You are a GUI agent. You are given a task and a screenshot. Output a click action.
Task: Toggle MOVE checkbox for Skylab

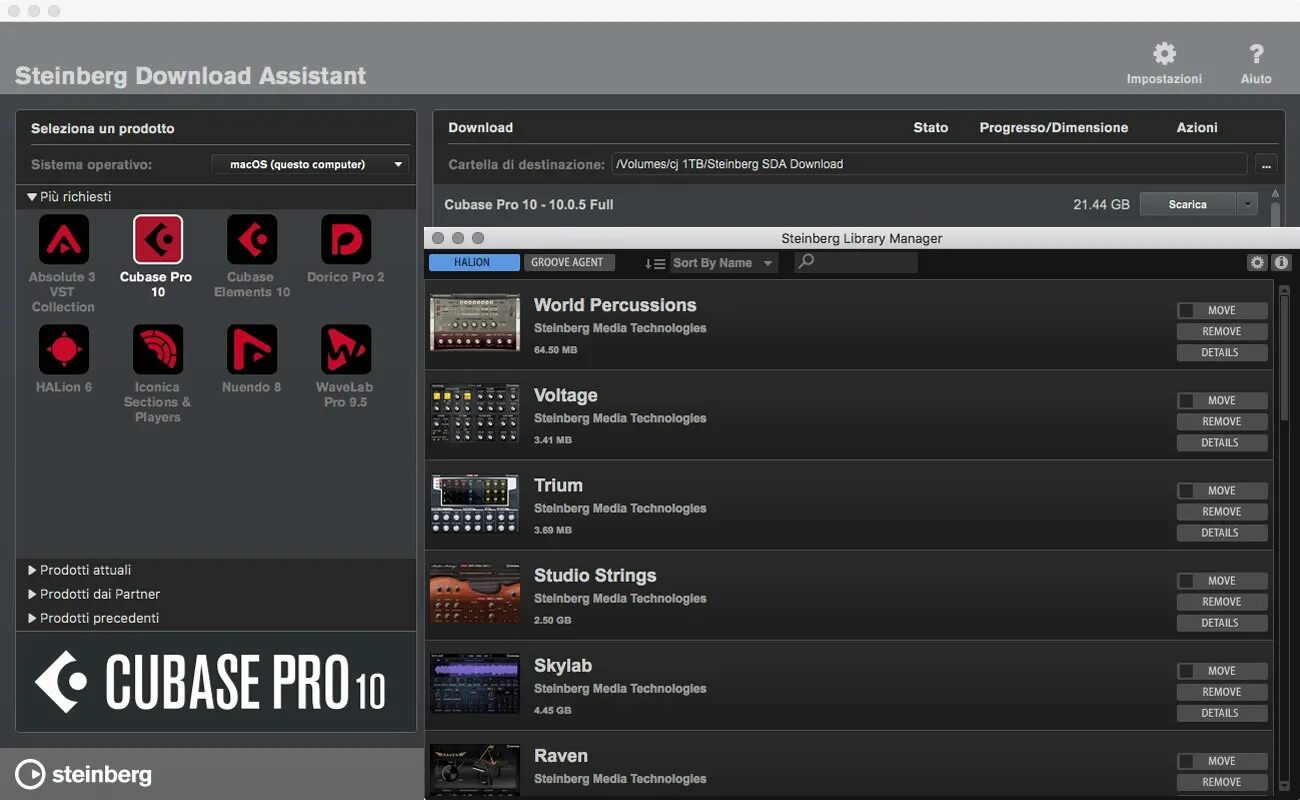click(x=1187, y=671)
